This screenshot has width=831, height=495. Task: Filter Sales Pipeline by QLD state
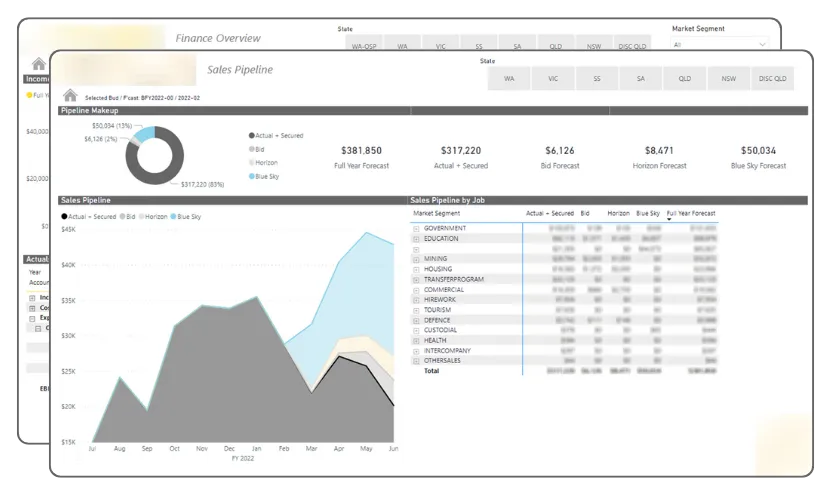685,78
